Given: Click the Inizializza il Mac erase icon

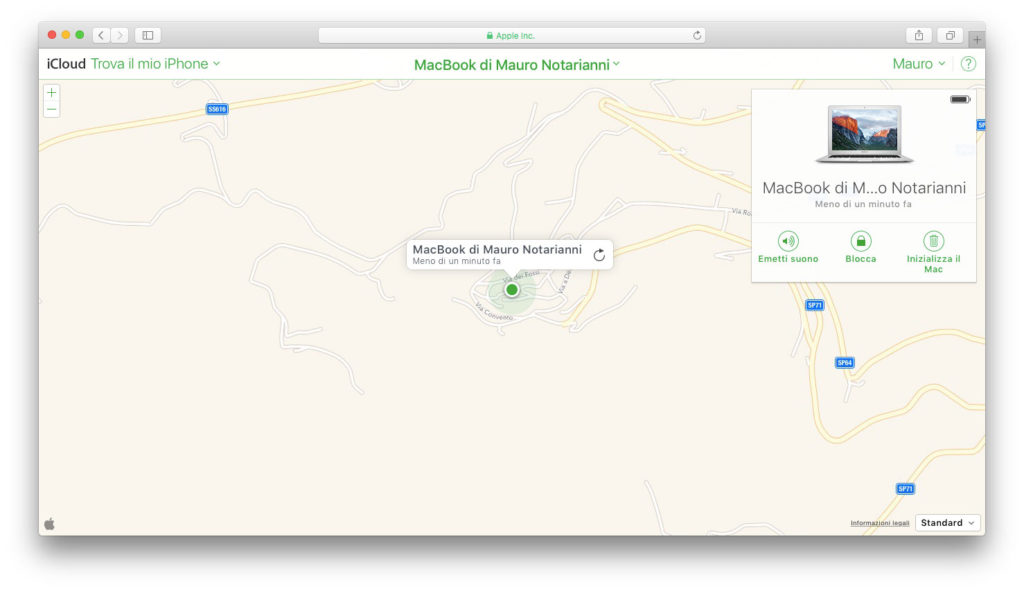Looking at the screenshot, I should pyautogui.click(x=932, y=241).
